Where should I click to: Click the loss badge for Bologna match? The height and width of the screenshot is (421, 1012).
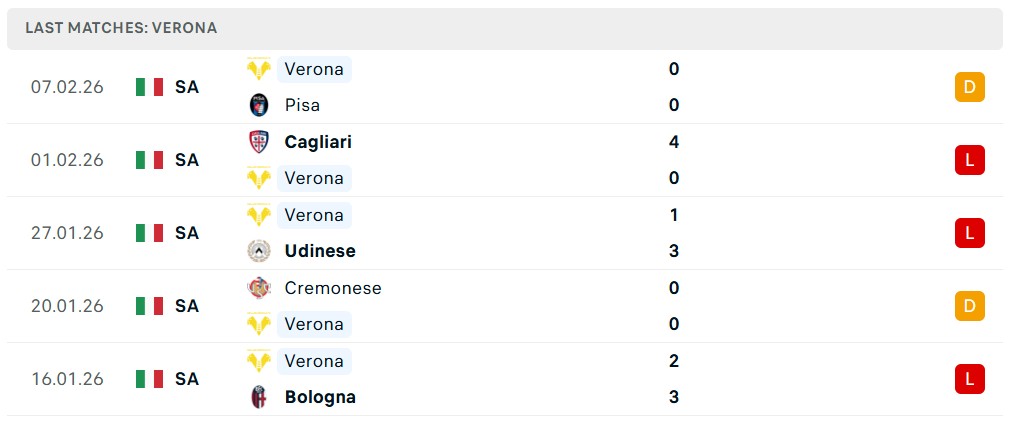click(969, 379)
